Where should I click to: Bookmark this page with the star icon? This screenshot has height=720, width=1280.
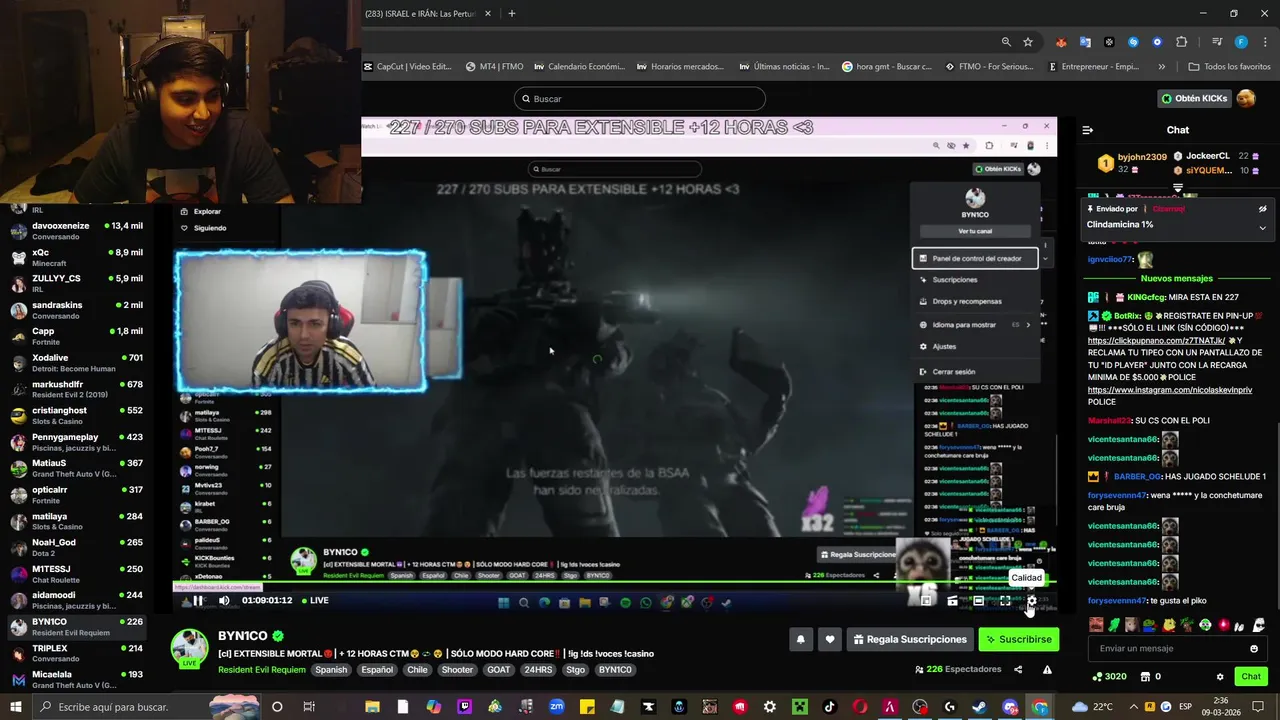(1028, 42)
